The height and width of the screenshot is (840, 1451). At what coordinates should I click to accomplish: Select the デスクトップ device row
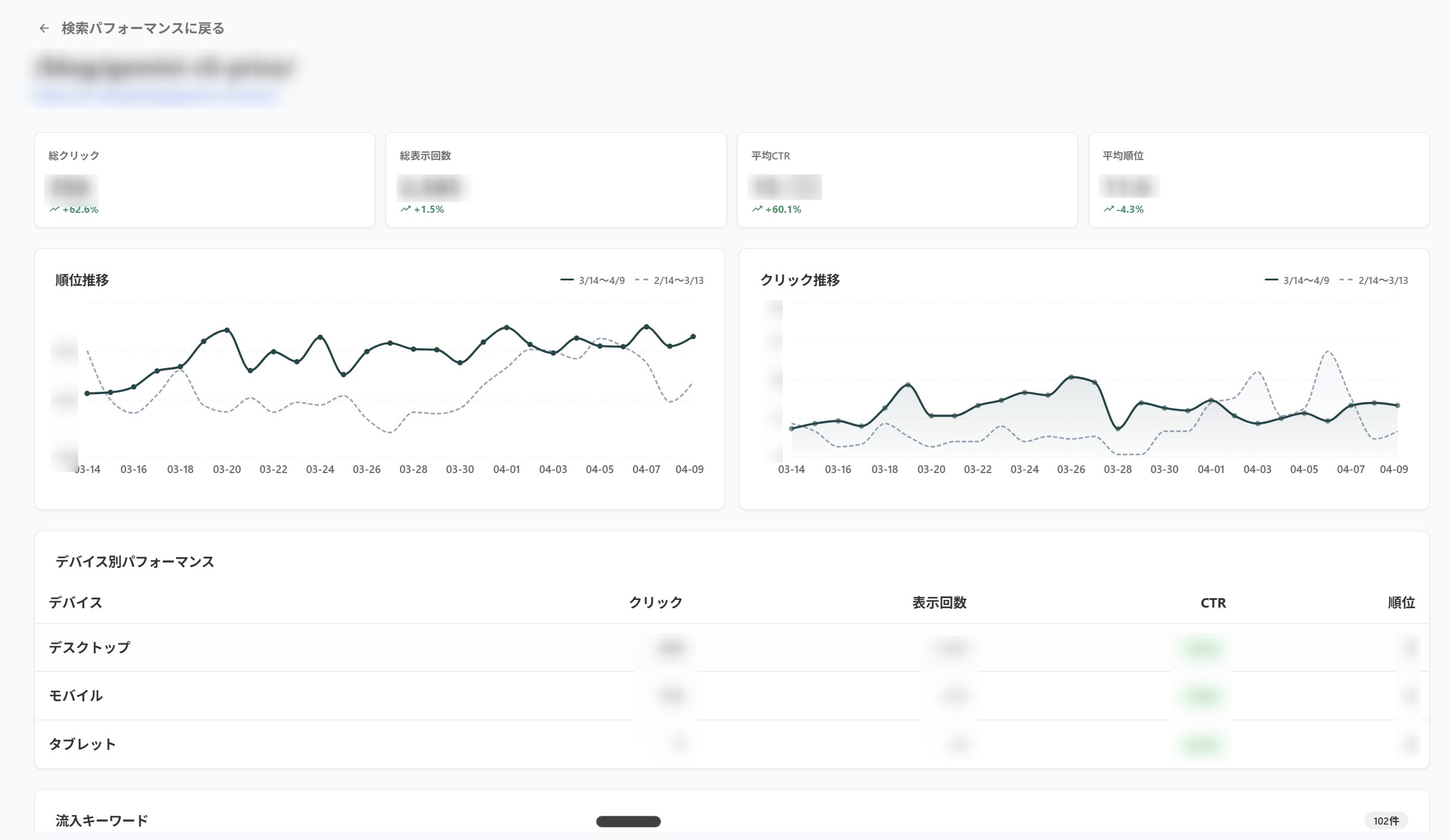tap(89, 647)
